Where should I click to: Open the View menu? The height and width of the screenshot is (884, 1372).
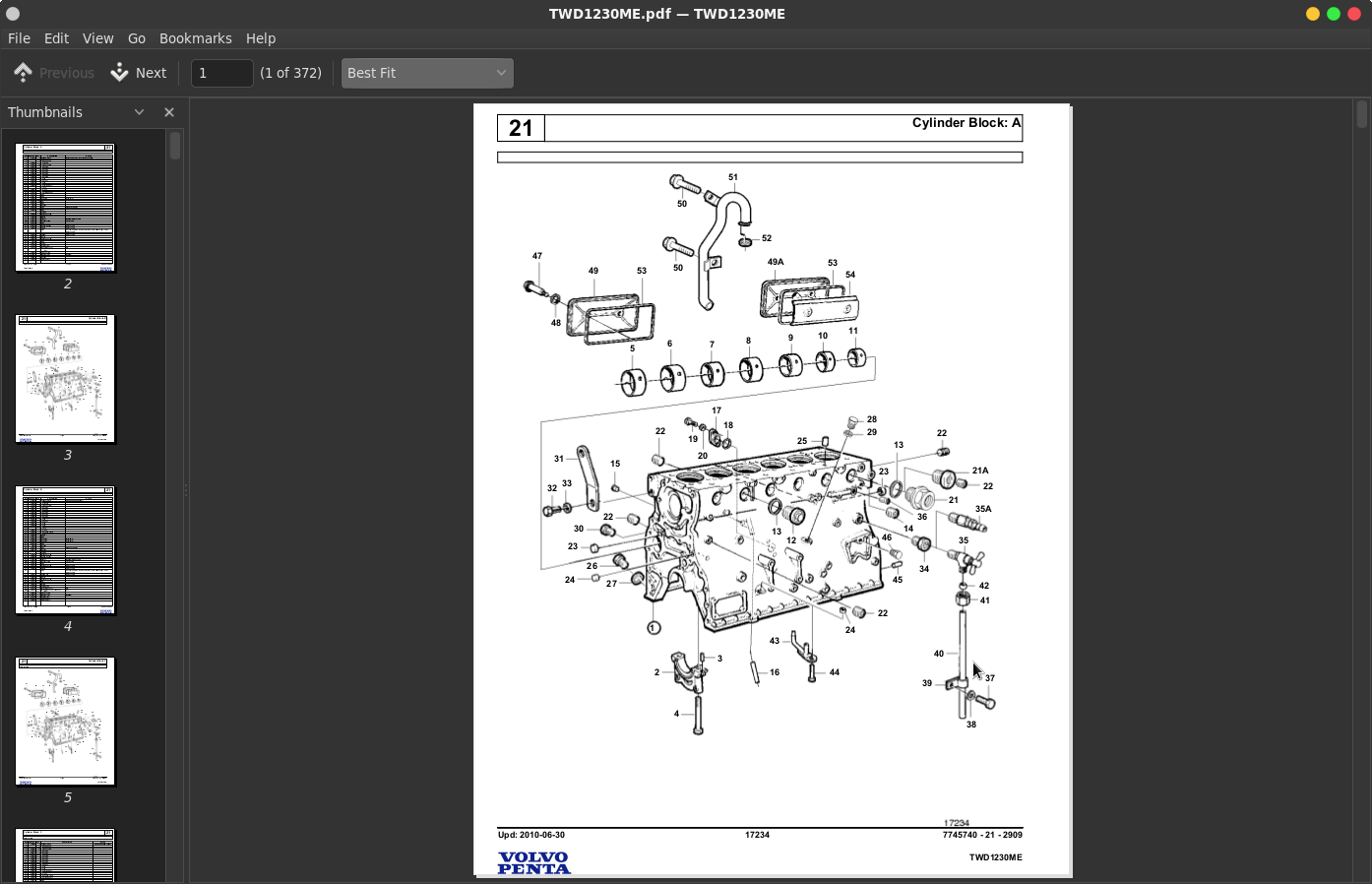[97, 38]
